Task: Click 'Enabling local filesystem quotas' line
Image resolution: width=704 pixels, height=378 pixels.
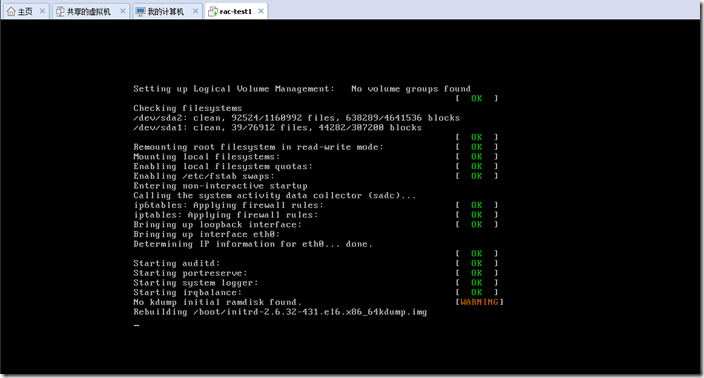Action: pos(223,167)
